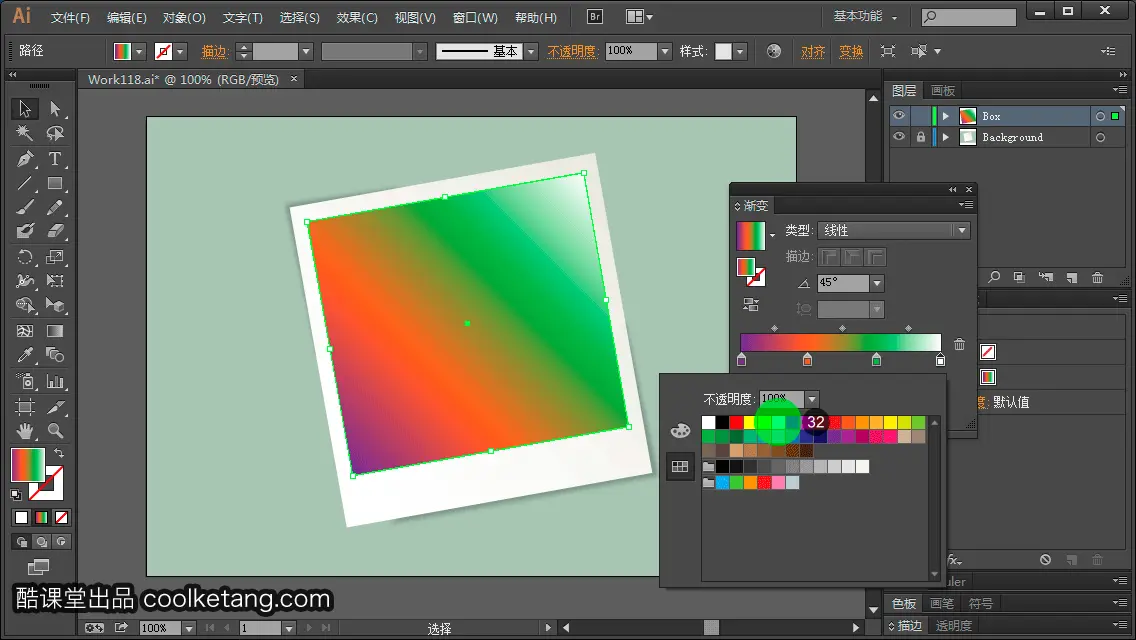The image size is (1136, 640).
Task: Open gradient angle dropdown
Action: tap(877, 283)
